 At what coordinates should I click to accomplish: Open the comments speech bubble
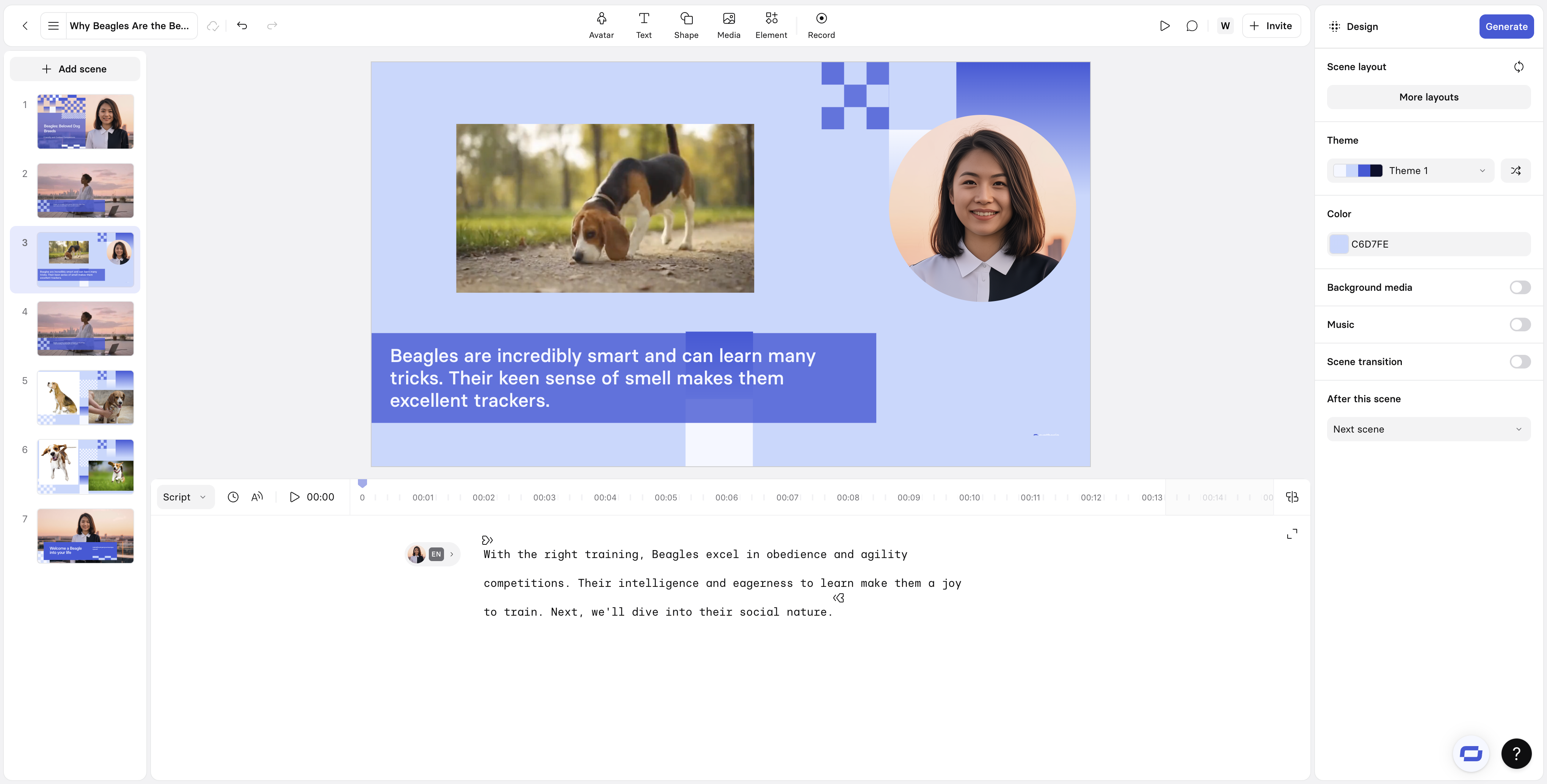(1192, 26)
